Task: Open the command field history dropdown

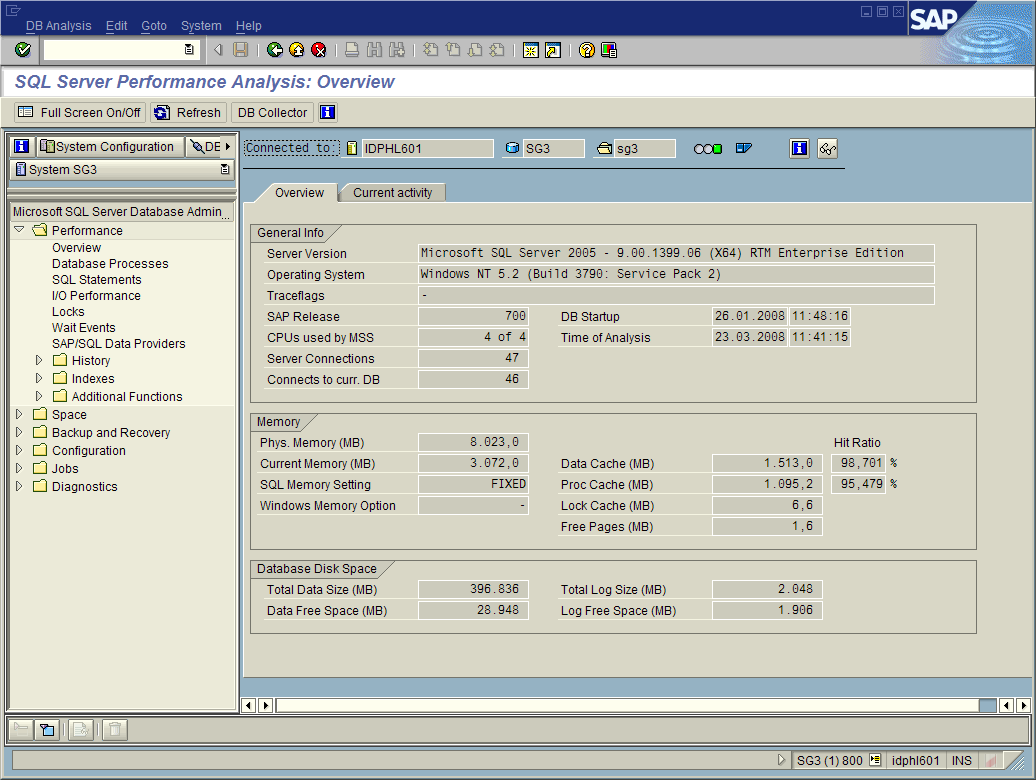Action: pos(189,50)
